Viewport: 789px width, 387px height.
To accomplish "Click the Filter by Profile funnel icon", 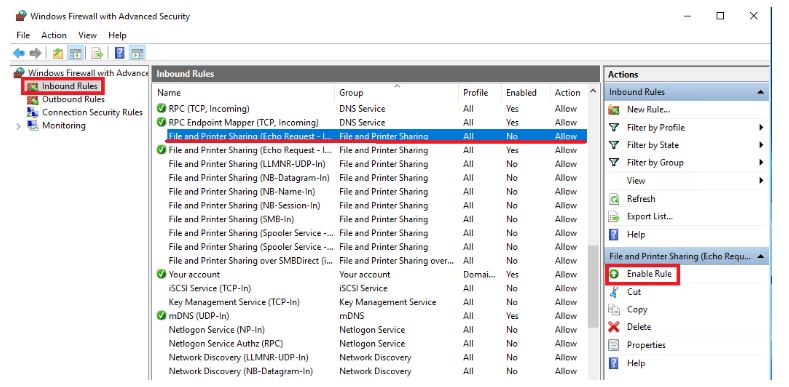I will click(x=614, y=128).
